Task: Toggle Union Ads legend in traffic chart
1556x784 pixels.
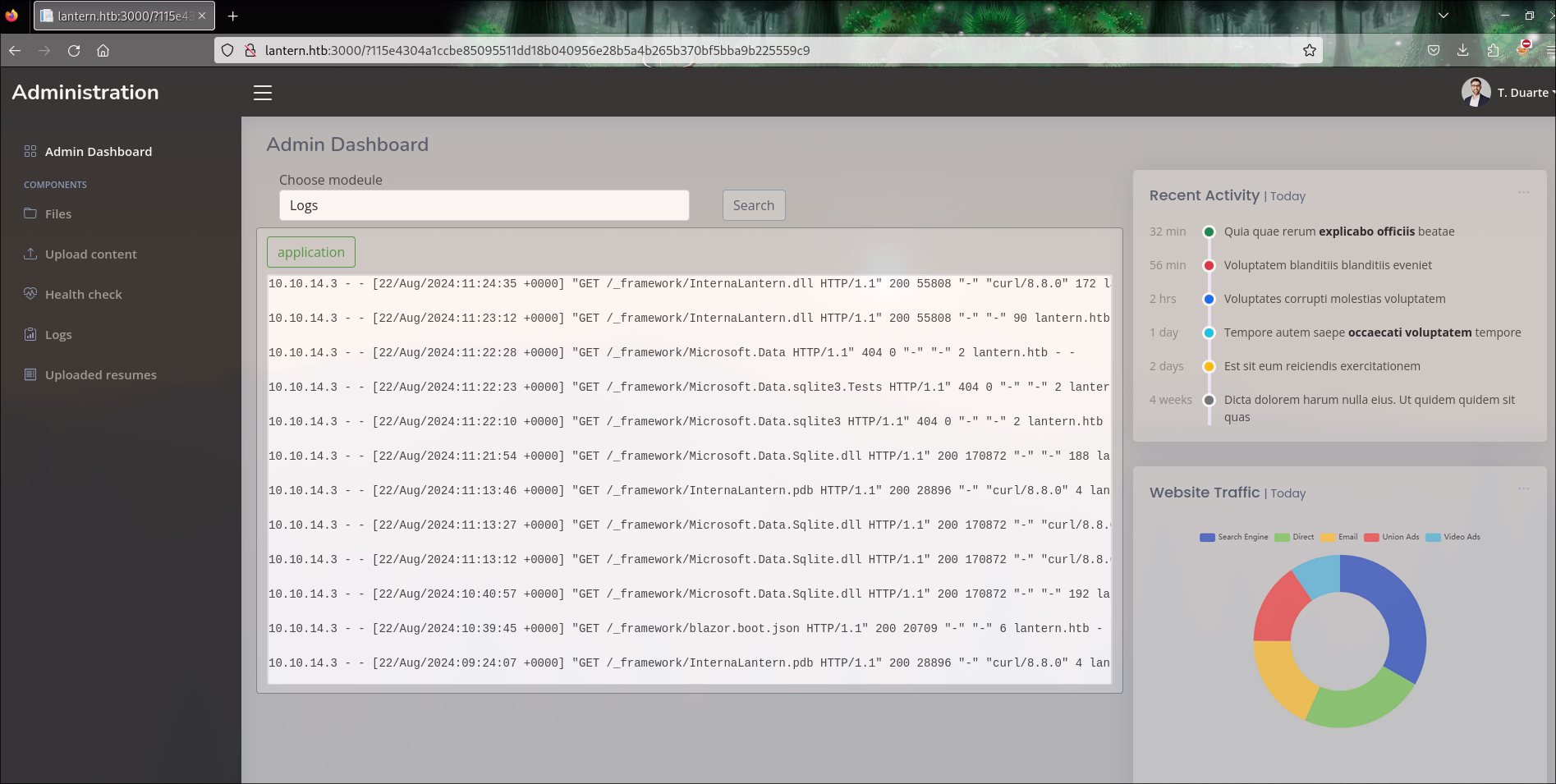Action: [1392, 537]
